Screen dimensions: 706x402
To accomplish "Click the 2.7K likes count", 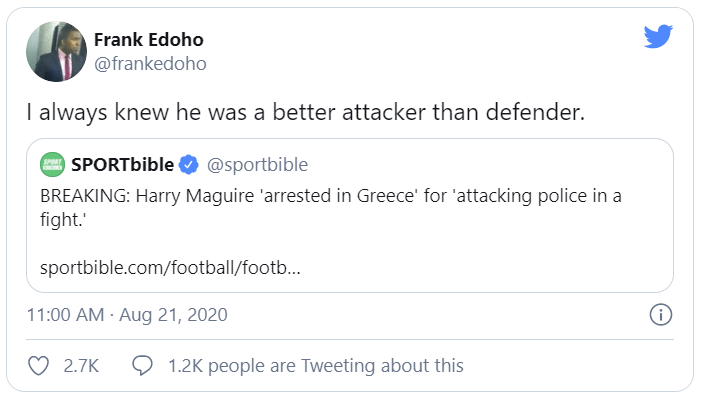I will (x=81, y=365).
